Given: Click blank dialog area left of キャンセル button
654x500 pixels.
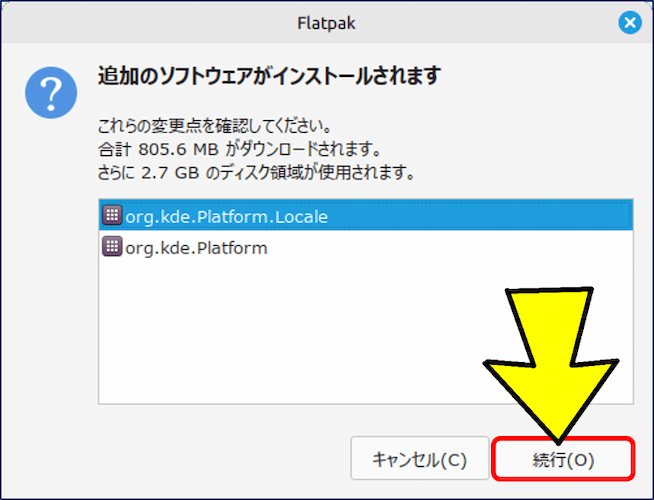Looking at the screenshot, I should coord(200,460).
